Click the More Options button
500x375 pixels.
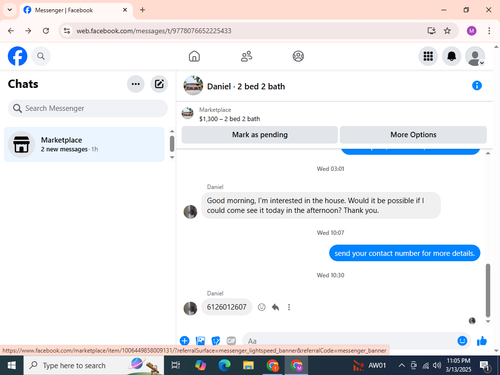pos(413,135)
